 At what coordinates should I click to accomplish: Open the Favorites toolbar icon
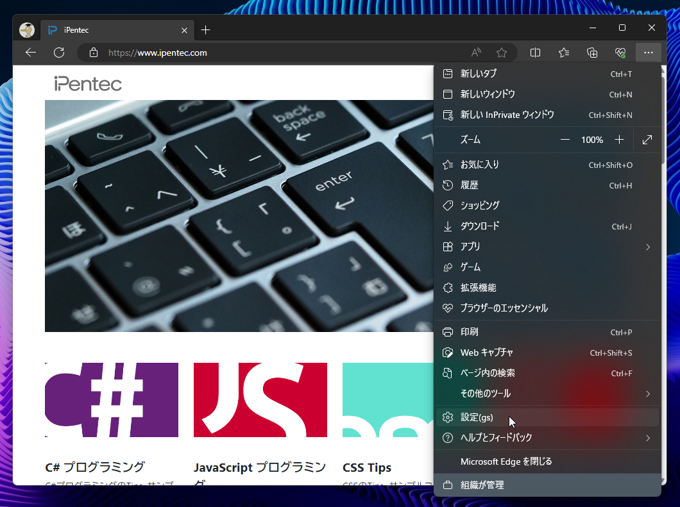[564, 52]
